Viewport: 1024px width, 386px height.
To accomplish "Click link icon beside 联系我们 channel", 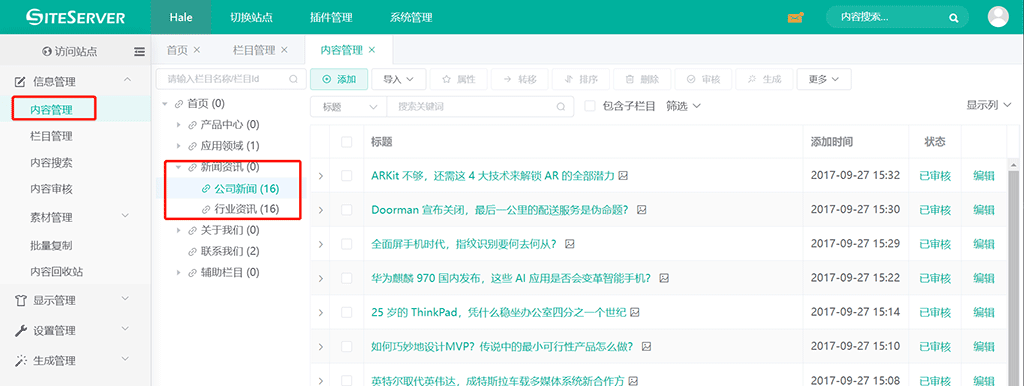I will [192, 251].
